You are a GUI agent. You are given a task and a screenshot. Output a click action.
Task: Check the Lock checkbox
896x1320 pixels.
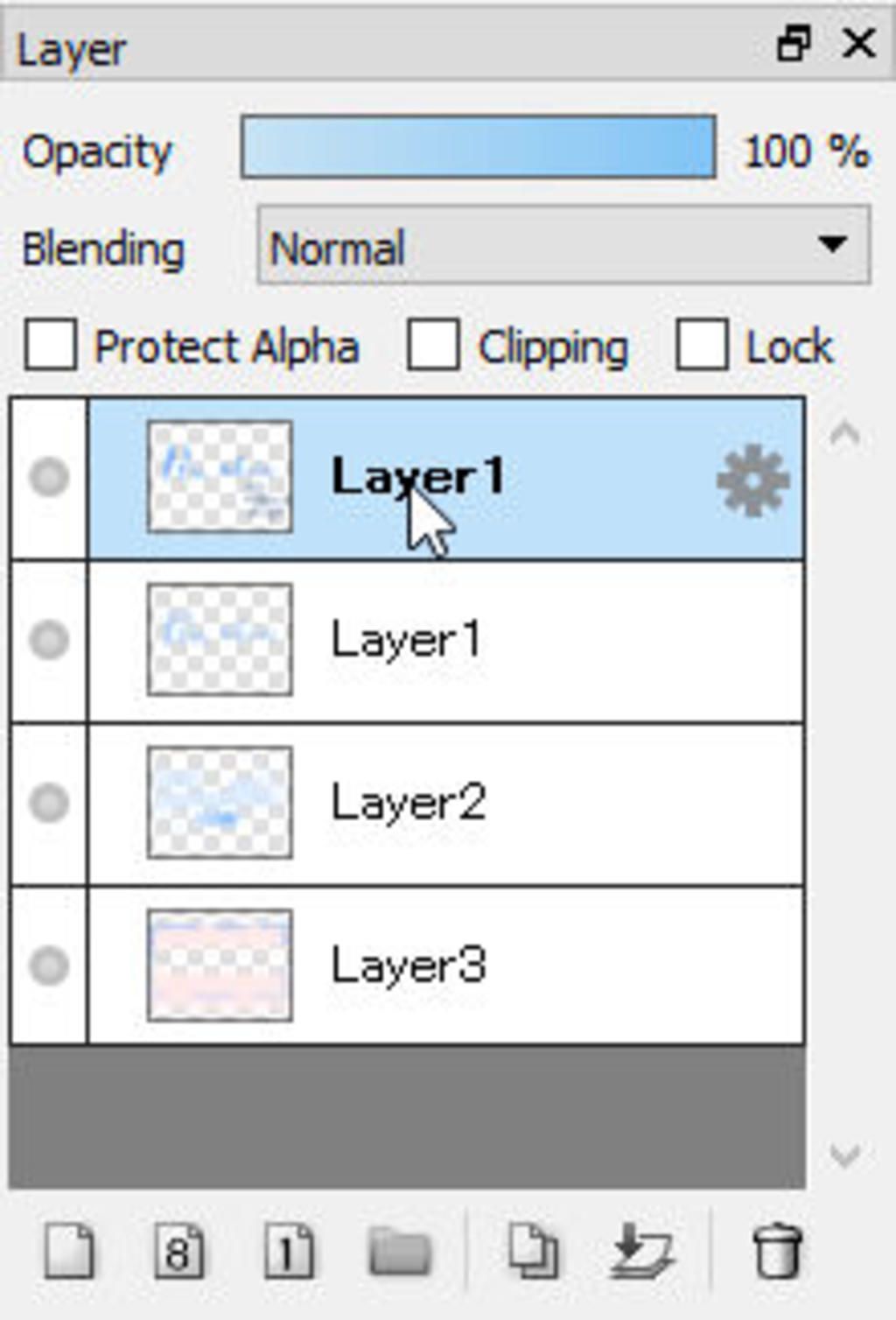pos(702,345)
